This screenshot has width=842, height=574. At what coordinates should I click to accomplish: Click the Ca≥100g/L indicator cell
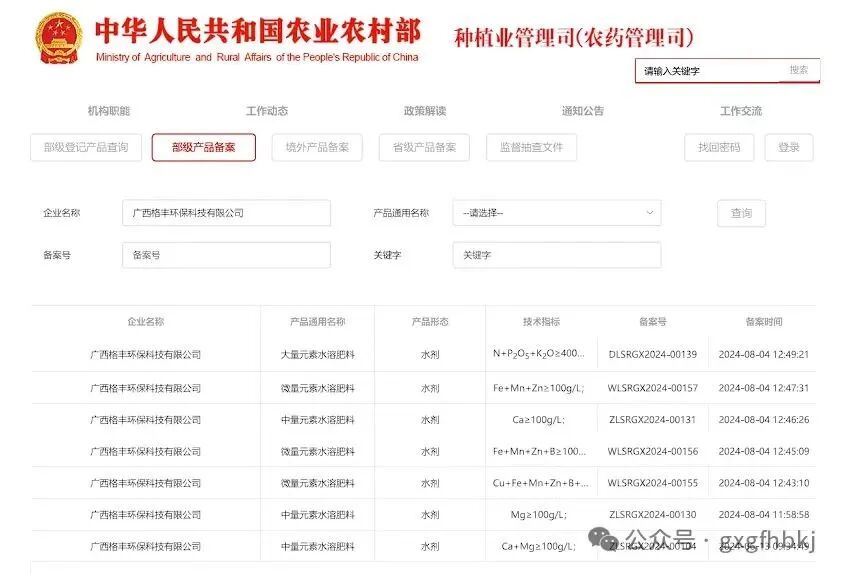tap(539, 419)
